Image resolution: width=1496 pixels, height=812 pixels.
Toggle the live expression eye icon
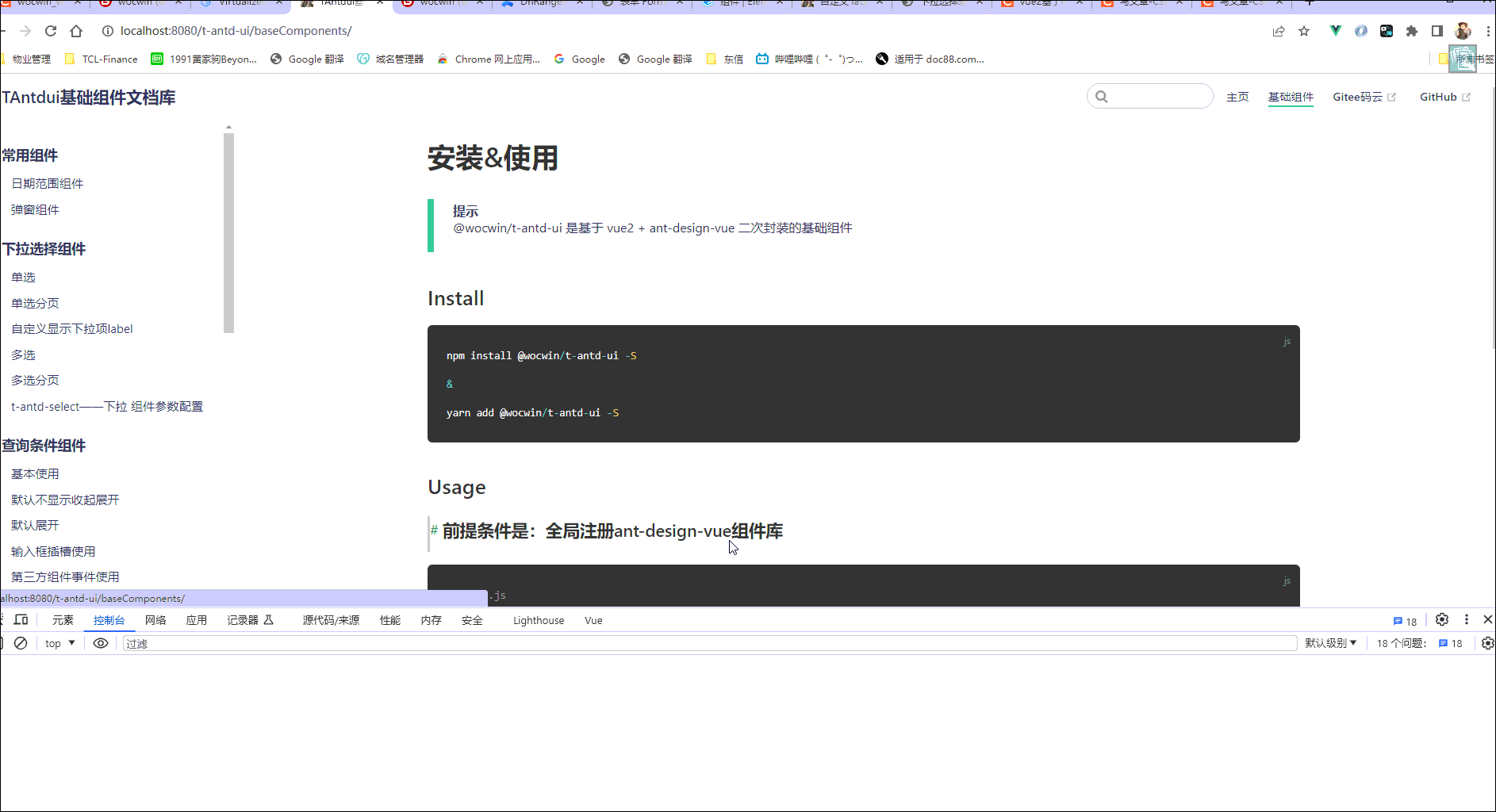pyautogui.click(x=100, y=643)
